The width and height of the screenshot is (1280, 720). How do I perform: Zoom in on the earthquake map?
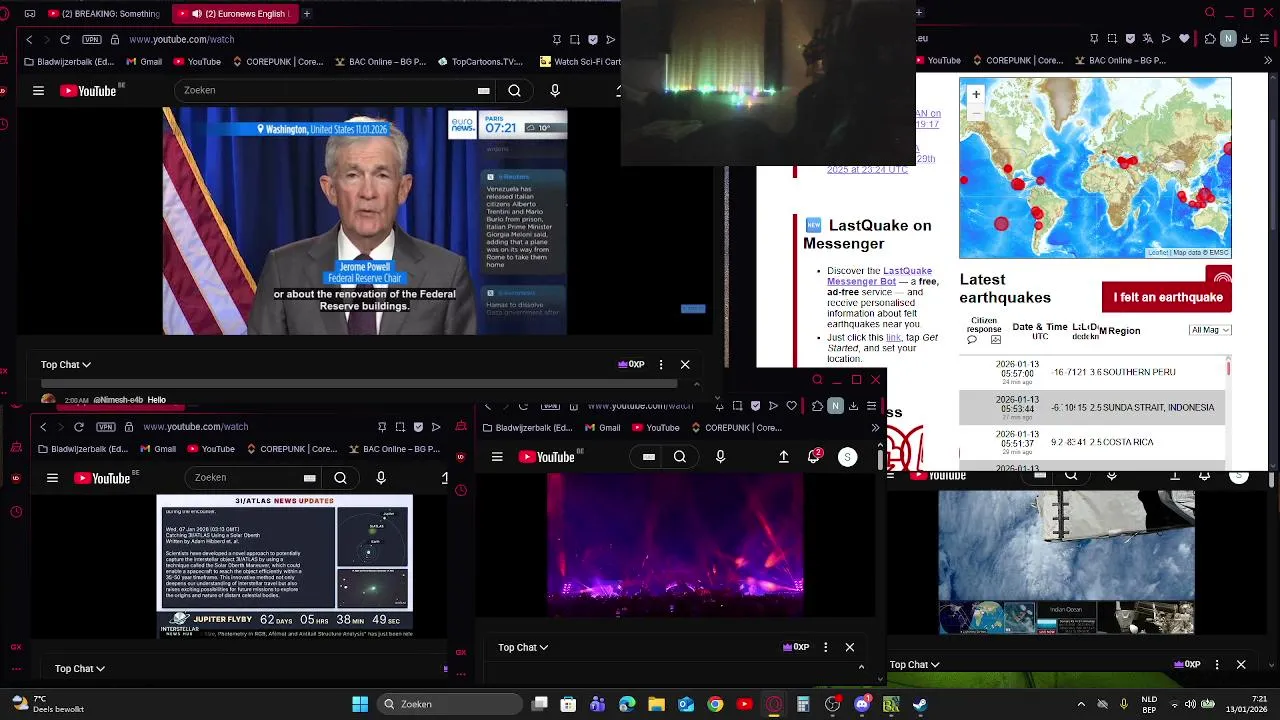(976, 94)
